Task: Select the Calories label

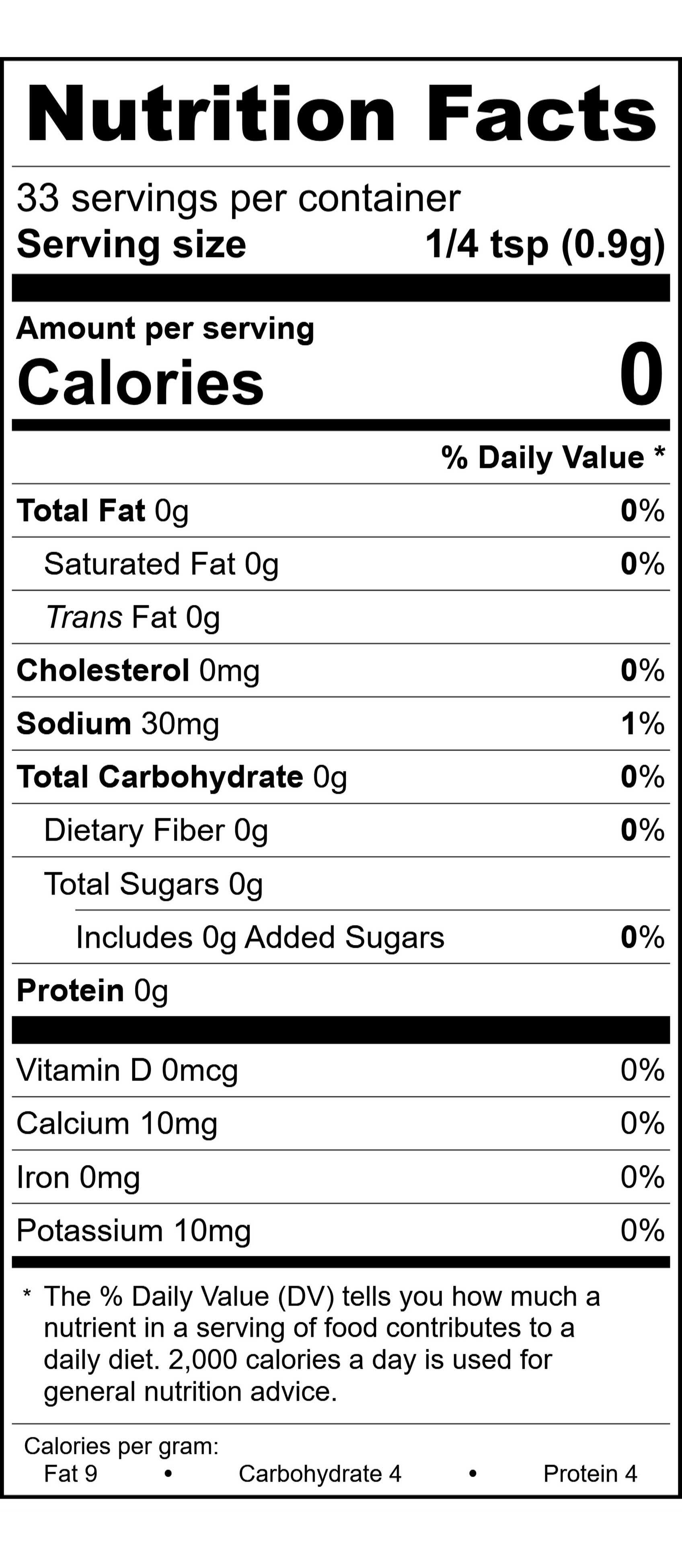Action: point(140,382)
